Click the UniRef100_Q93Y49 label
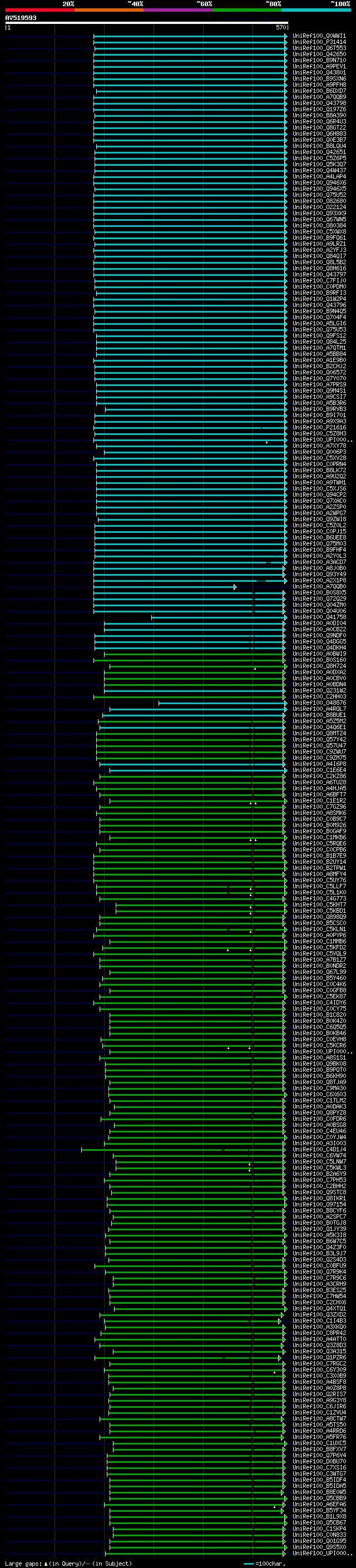This screenshot has height=1568, width=356. (x=319, y=574)
